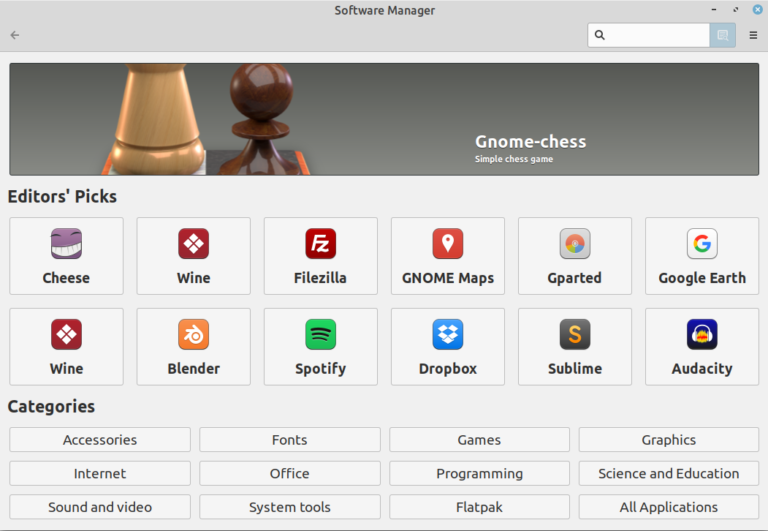
Task: Select the GNOME Maps pin icon
Action: (447, 244)
